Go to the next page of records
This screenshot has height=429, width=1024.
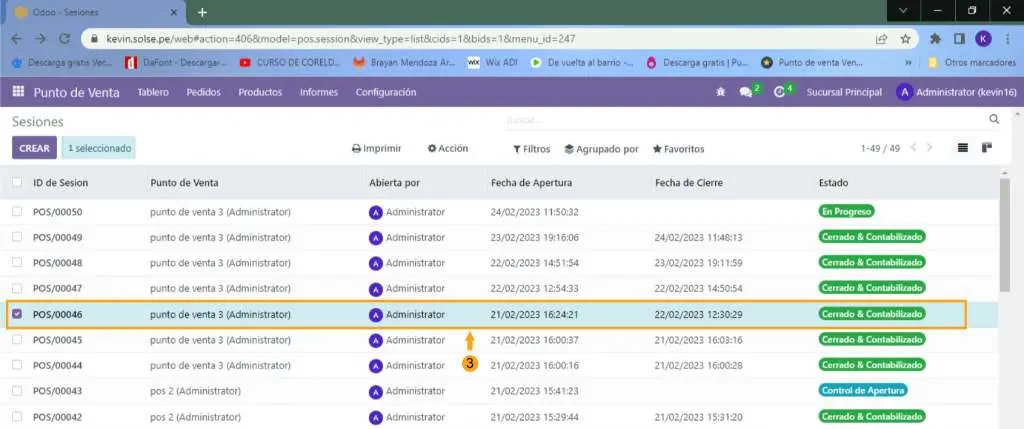[929, 148]
